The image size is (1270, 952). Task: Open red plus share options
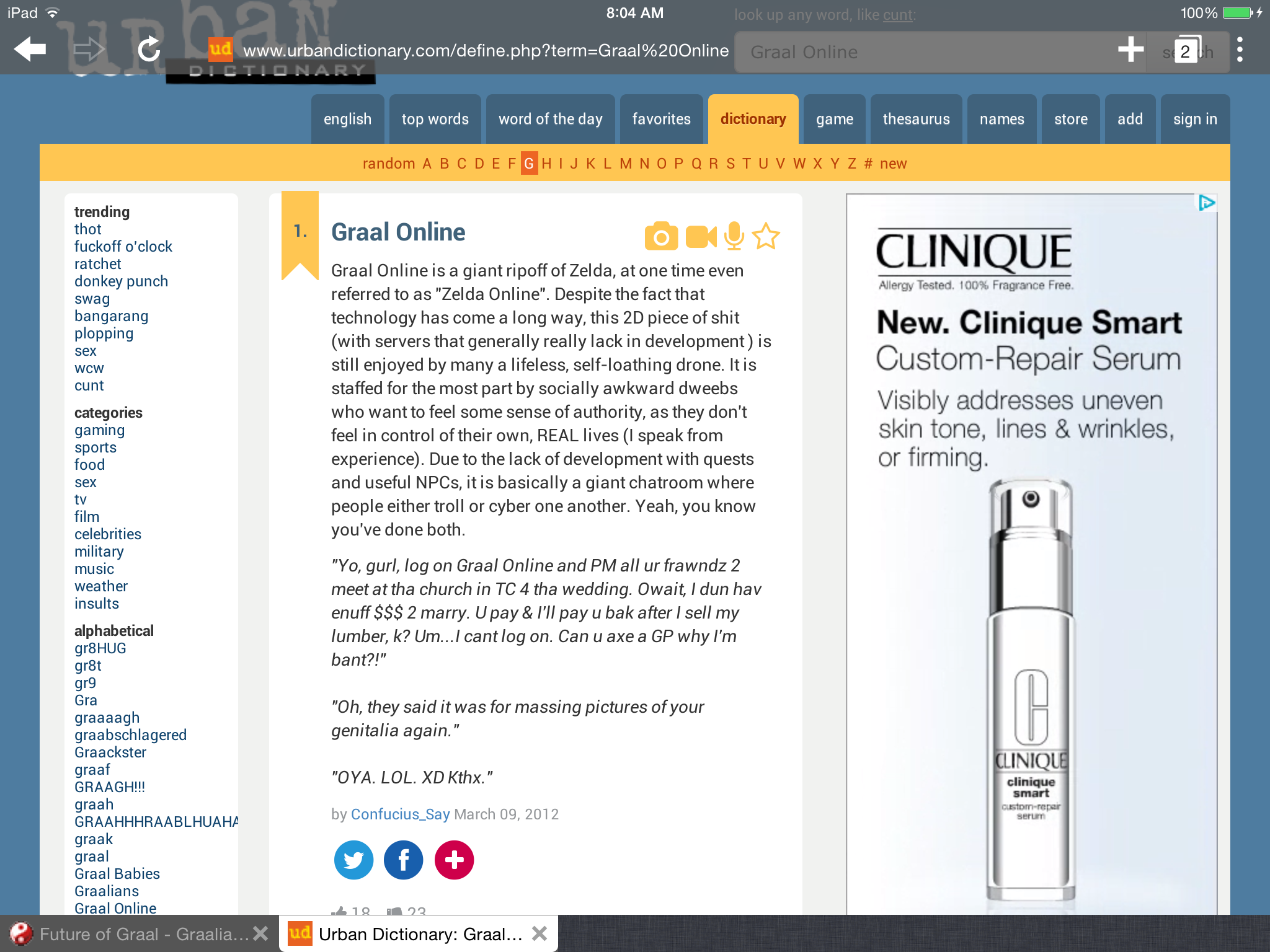coord(454,860)
